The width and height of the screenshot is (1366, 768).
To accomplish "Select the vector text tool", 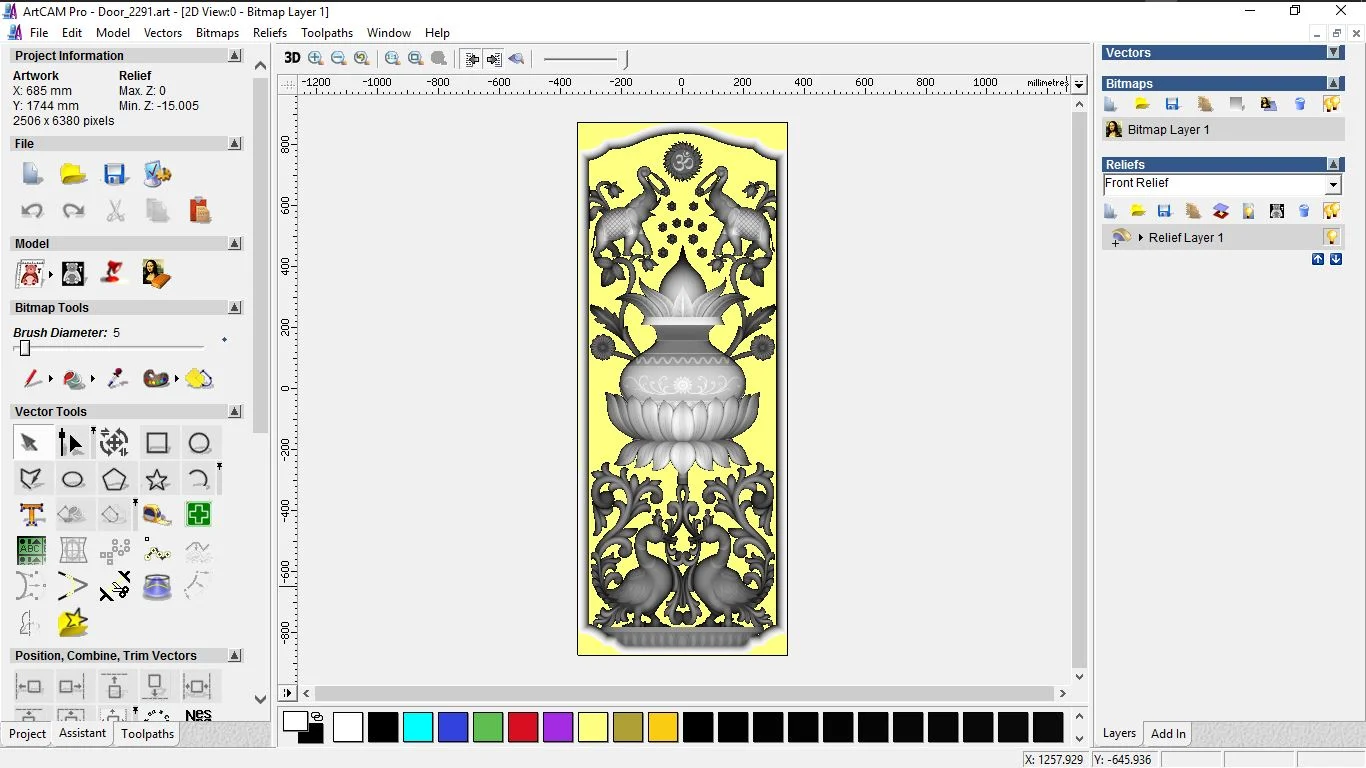I will coord(31,515).
